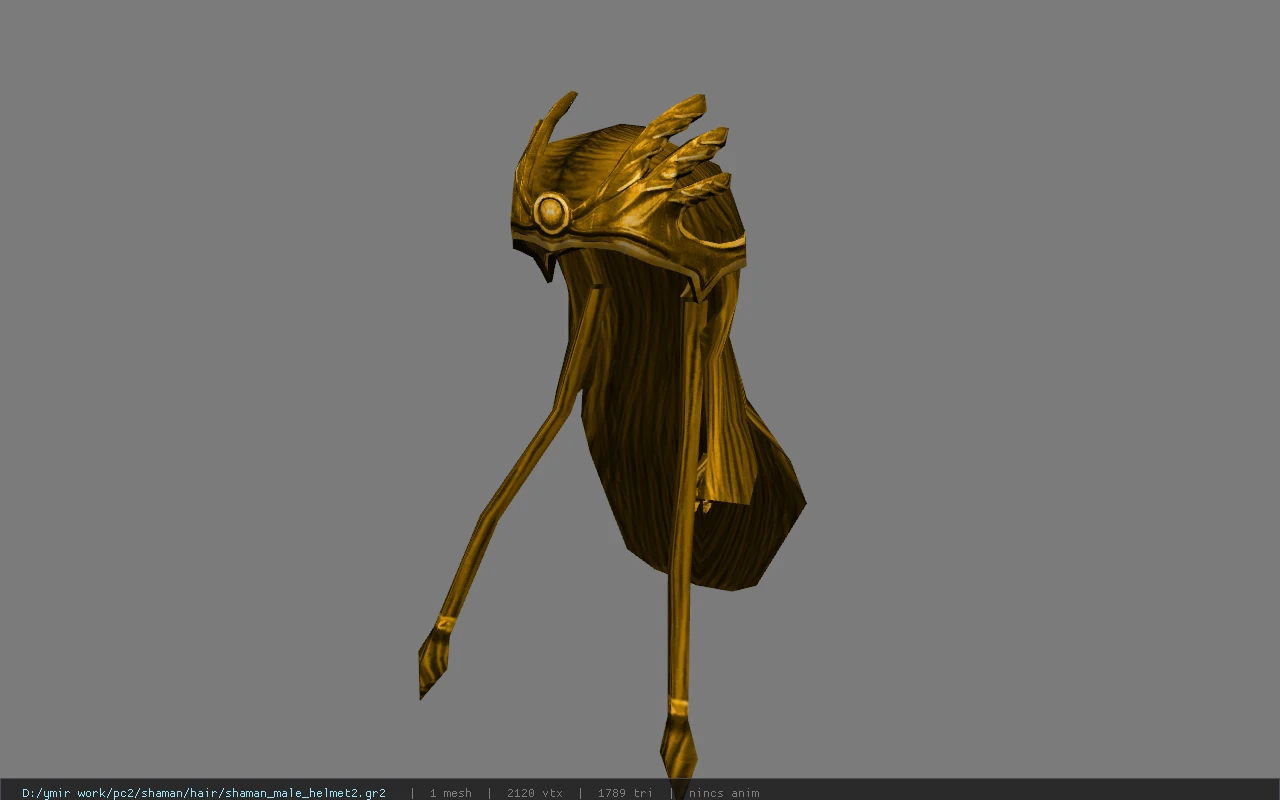Click the '1789 tri' triangle count
Screen dimensions: 1280x800
tap(625, 793)
